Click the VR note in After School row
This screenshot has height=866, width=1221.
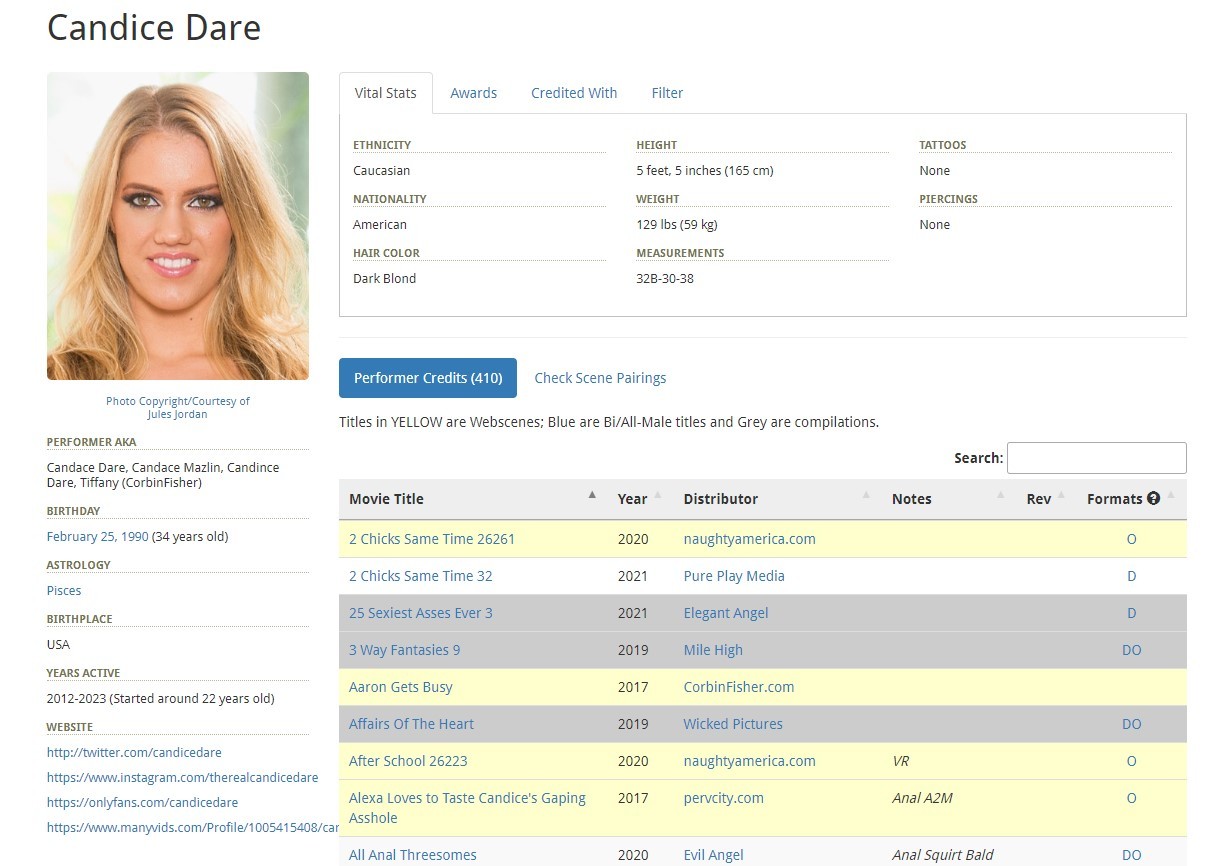[902, 761]
